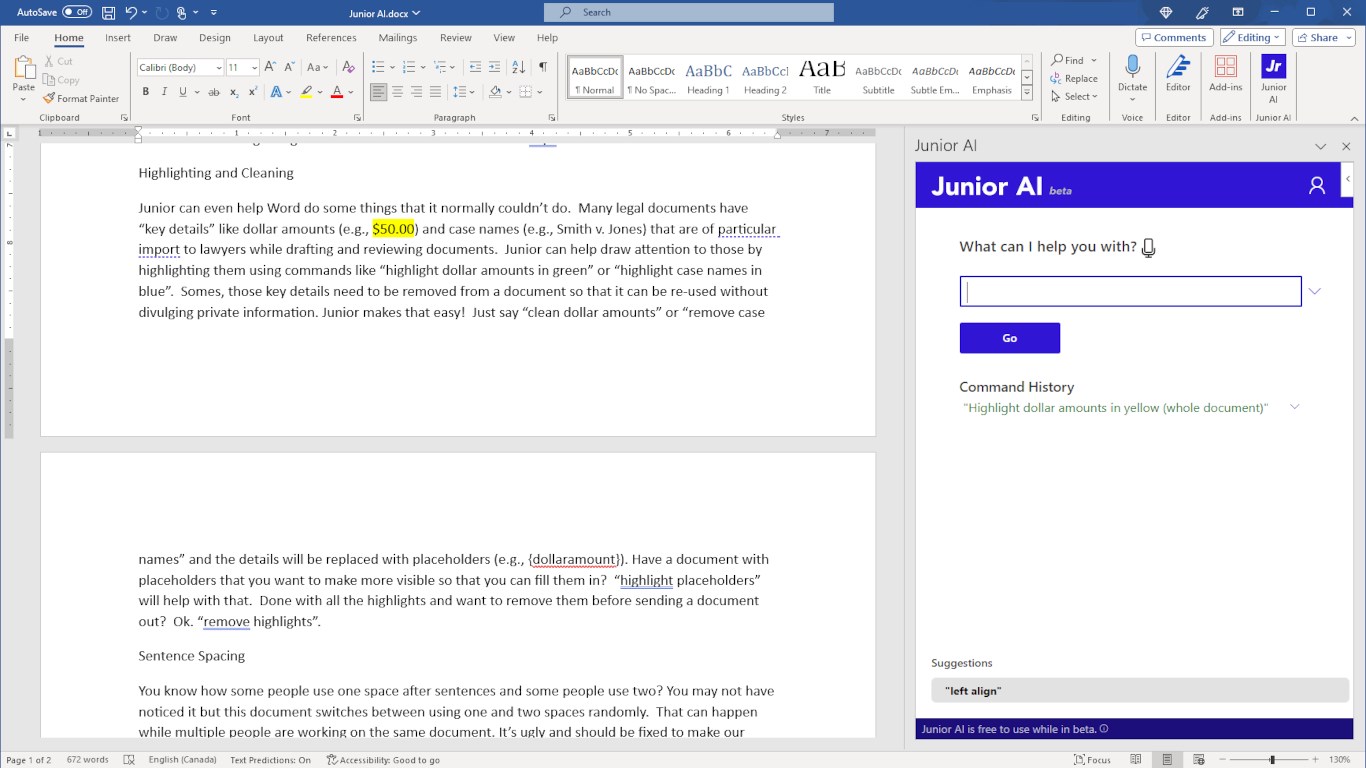Click the Search box in the title bar
Image resolution: width=1366 pixels, height=768 pixels.
[x=688, y=12]
